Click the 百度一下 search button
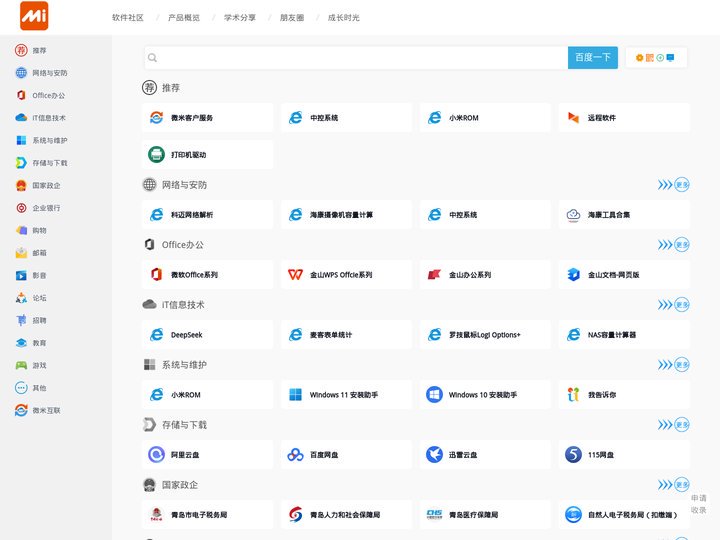The width and height of the screenshot is (720, 540). tap(593, 57)
